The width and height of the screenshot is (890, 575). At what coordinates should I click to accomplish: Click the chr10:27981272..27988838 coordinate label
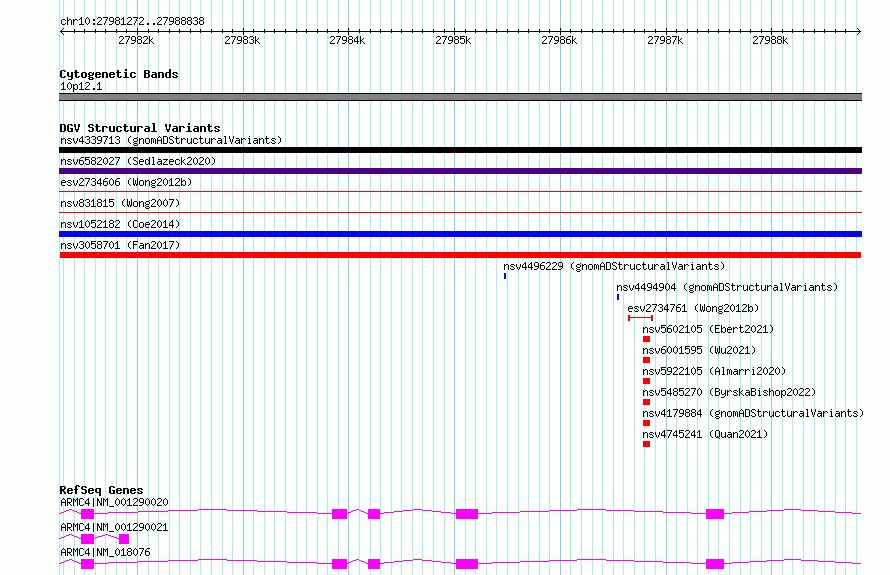pos(132,21)
